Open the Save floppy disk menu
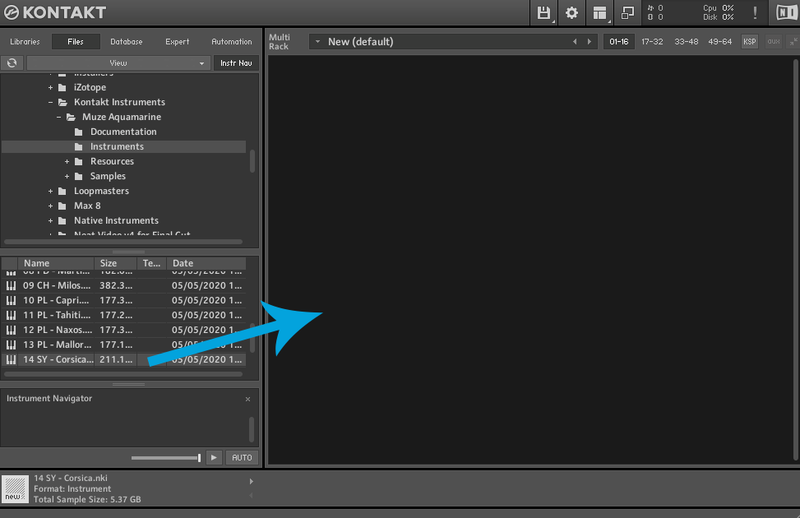 point(544,13)
